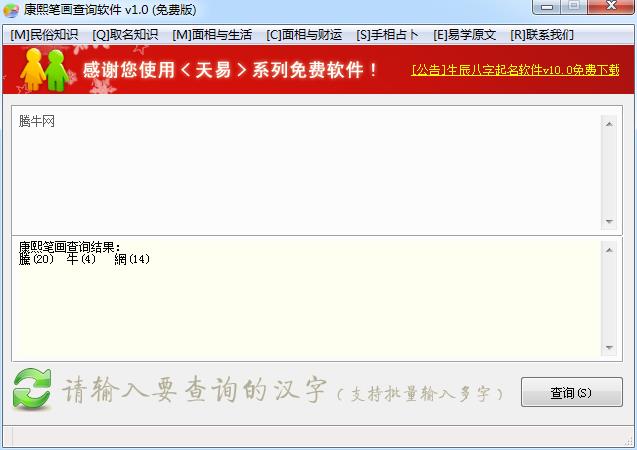Click the application logo in title bar
Image resolution: width=637 pixels, height=450 pixels.
[11, 10]
